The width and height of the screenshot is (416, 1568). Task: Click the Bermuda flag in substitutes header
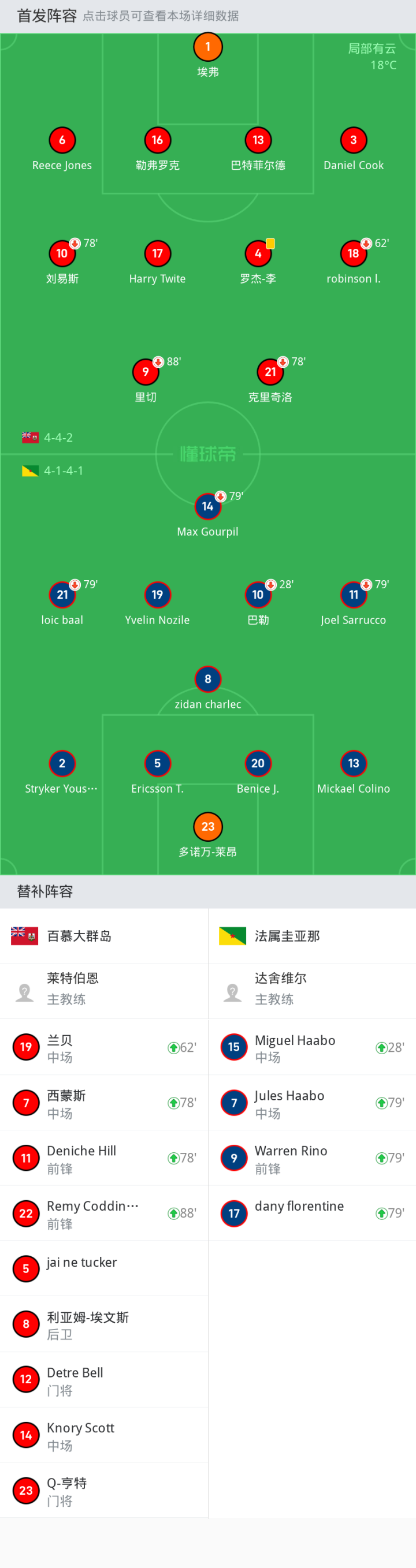[25, 936]
